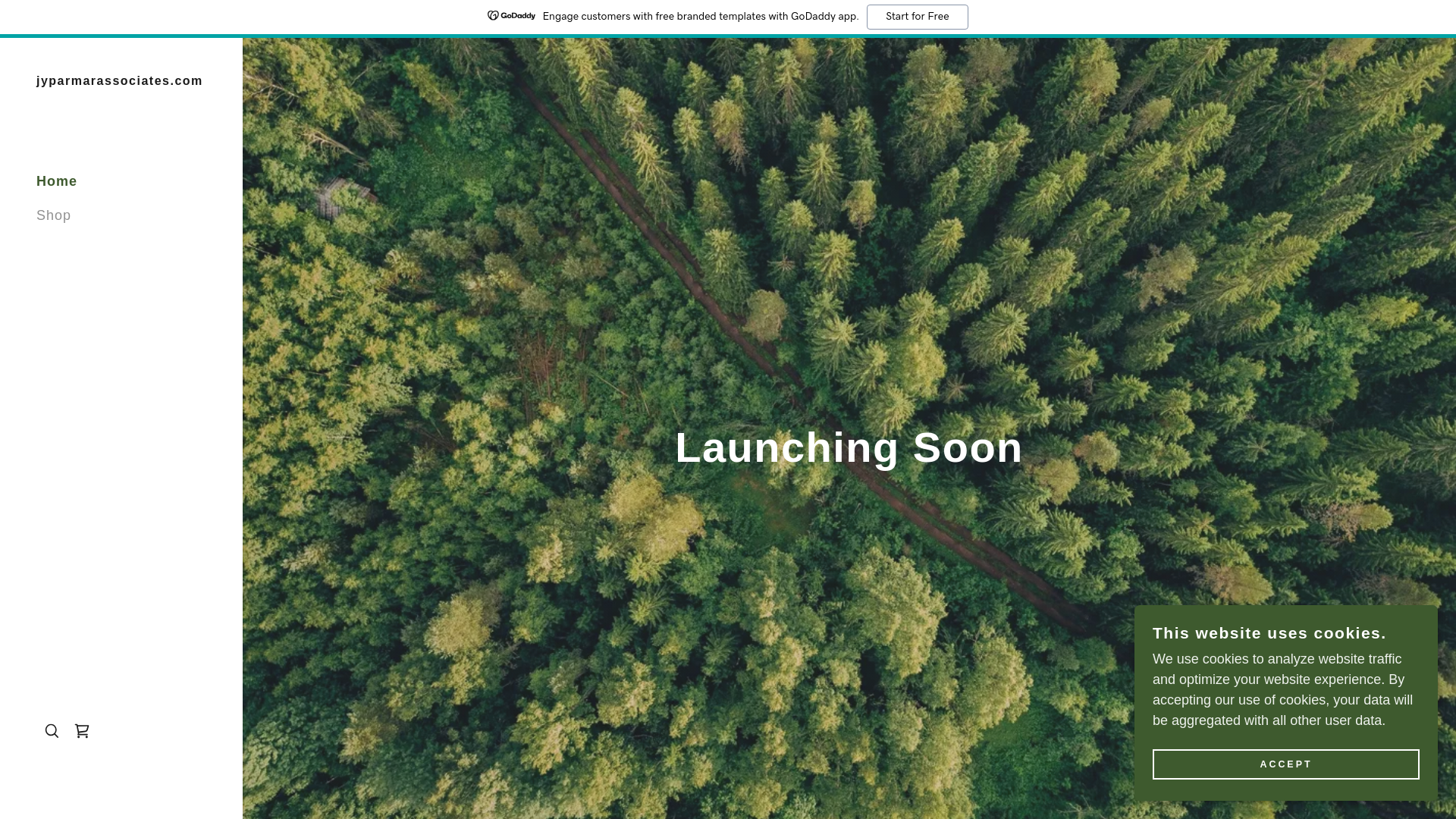Open the shopping cart icon

(82, 731)
